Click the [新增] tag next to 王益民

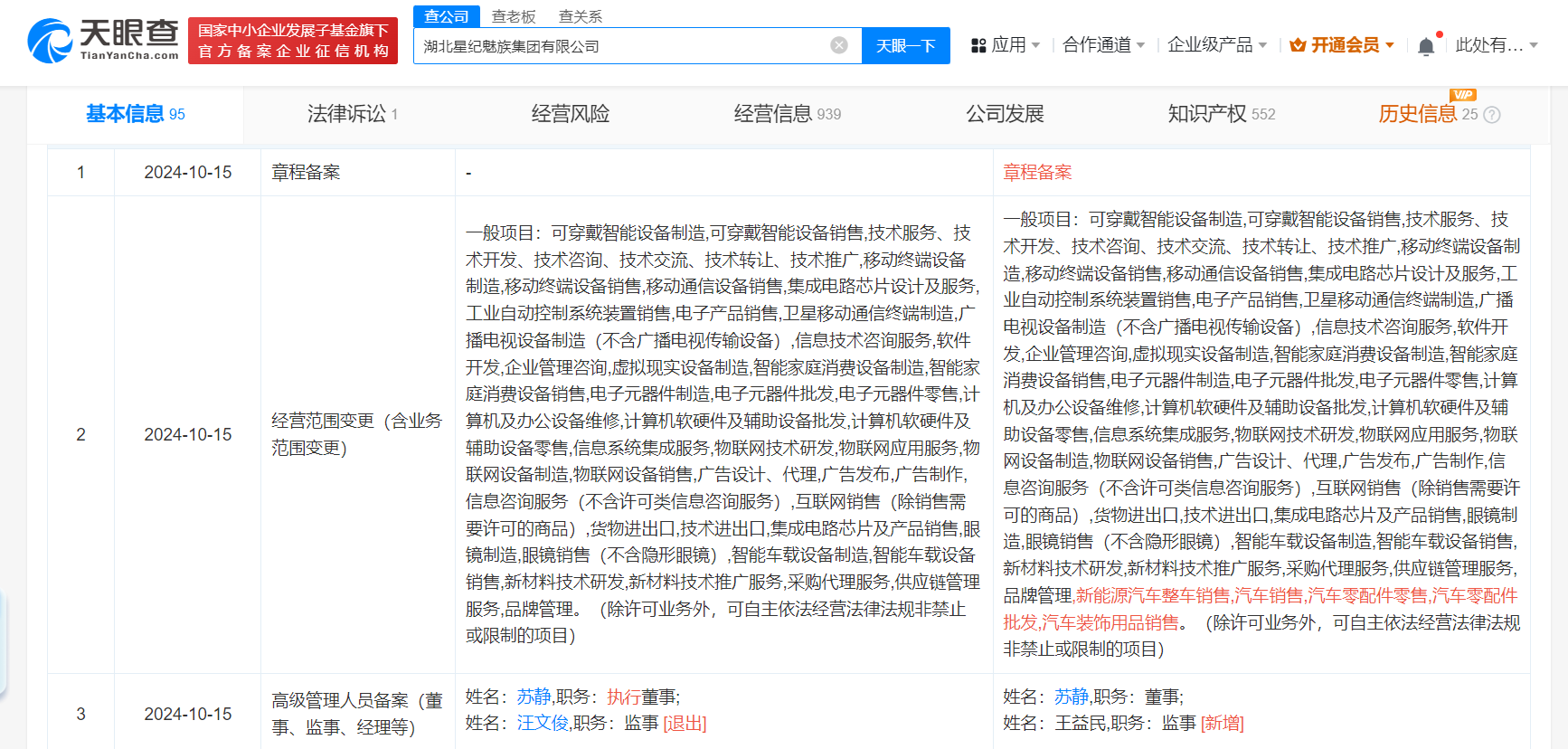coord(1223,723)
